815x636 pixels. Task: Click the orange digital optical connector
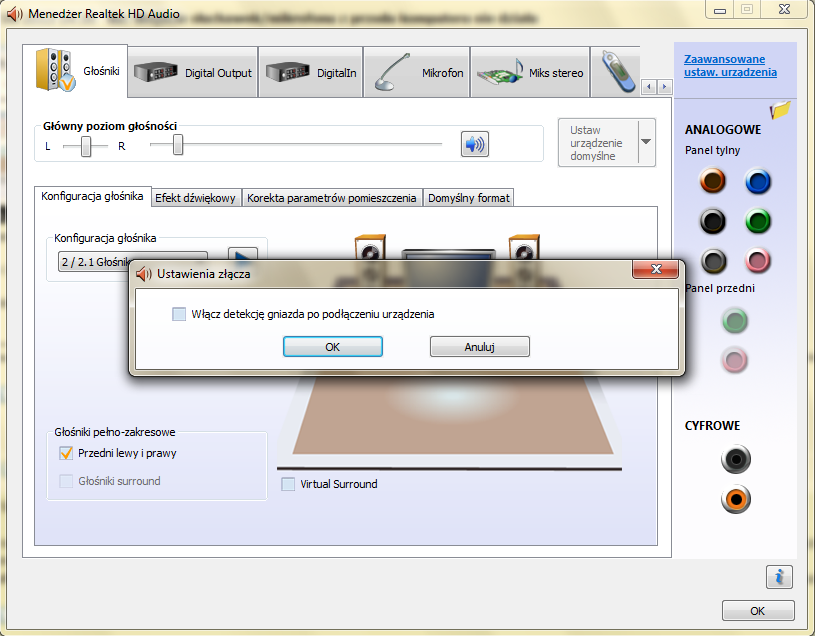735,499
